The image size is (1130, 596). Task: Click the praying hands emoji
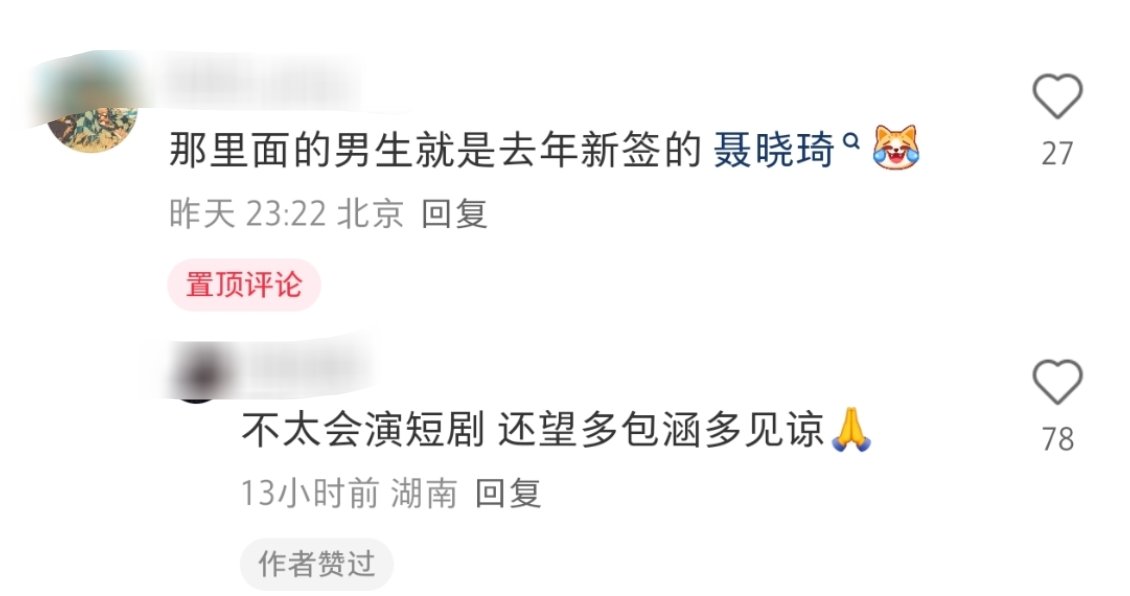point(851,430)
